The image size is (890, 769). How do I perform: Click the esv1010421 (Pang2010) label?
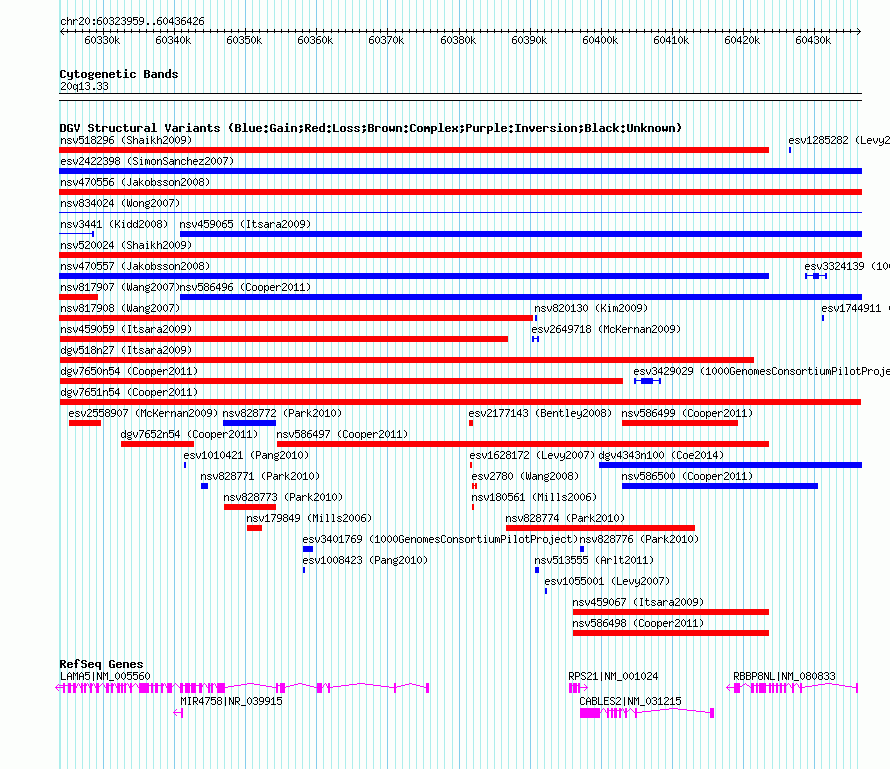(x=246, y=455)
